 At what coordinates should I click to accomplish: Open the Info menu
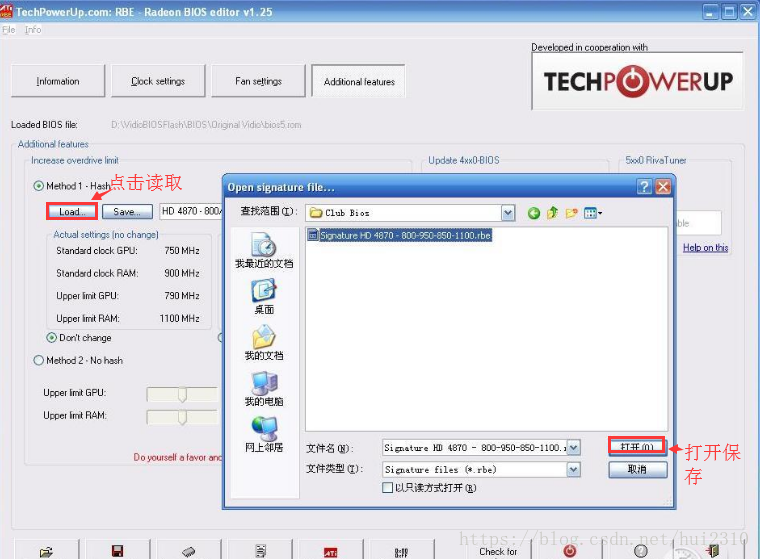33,30
